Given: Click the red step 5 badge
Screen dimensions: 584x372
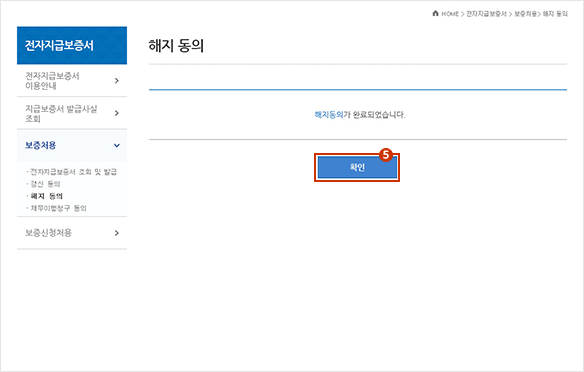Looking at the screenshot, I should click(386, 155).
